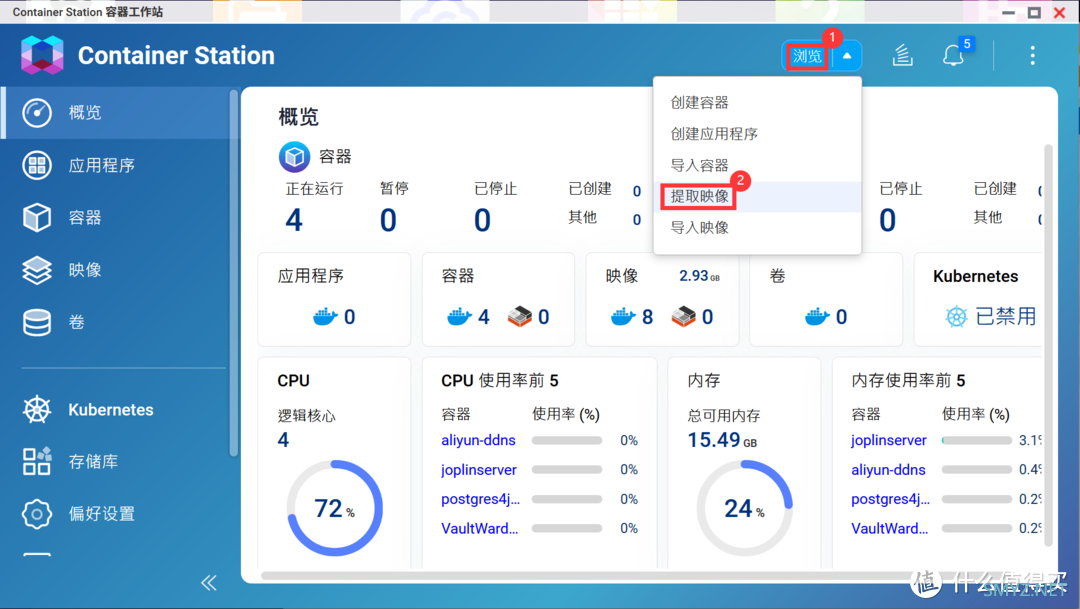The height and width of the screenshot is (609, 1080).
Task: Select 导入容器 from the dropdown menu
Action: tap(757, 165)
